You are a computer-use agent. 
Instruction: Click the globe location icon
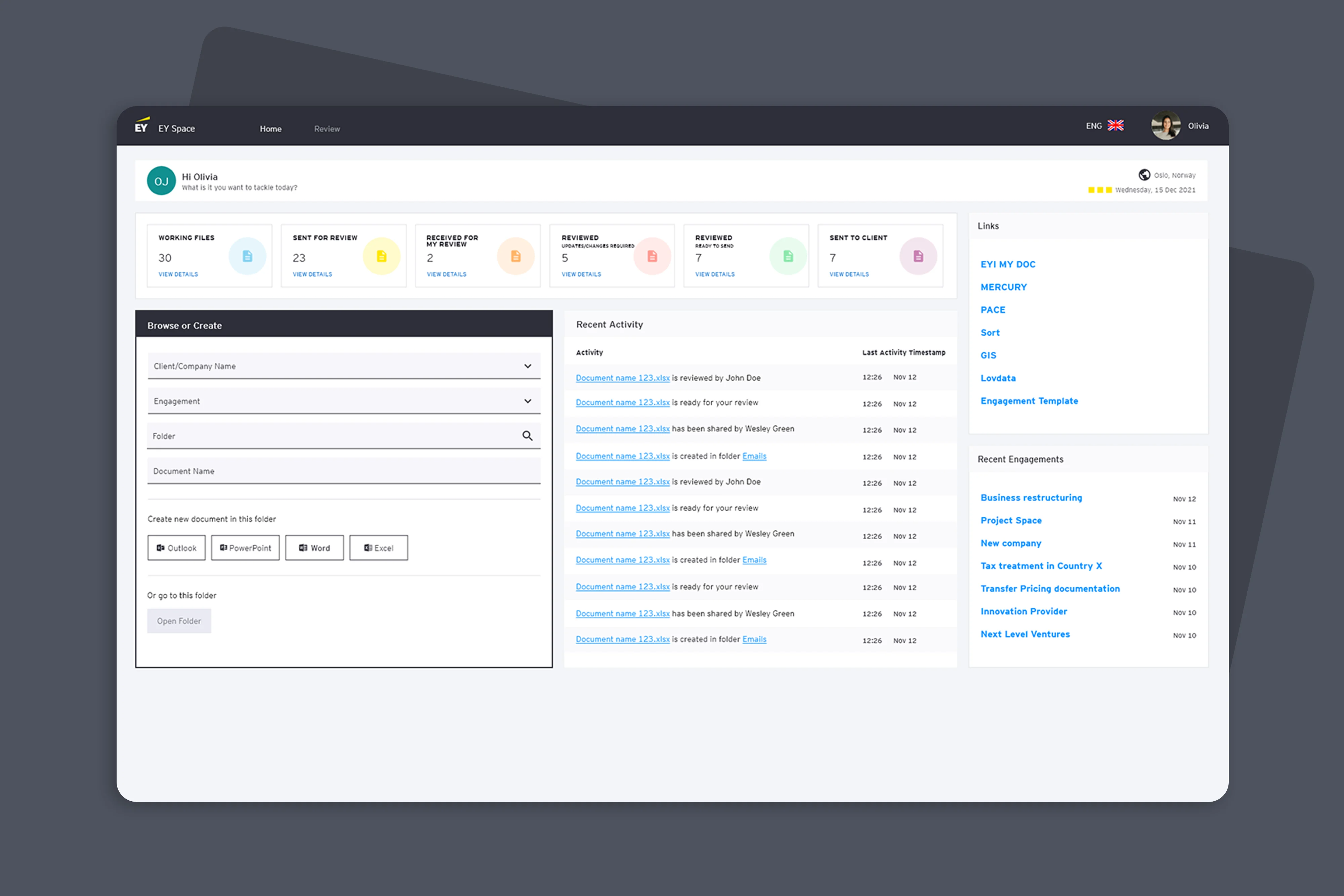(1144, 175)
